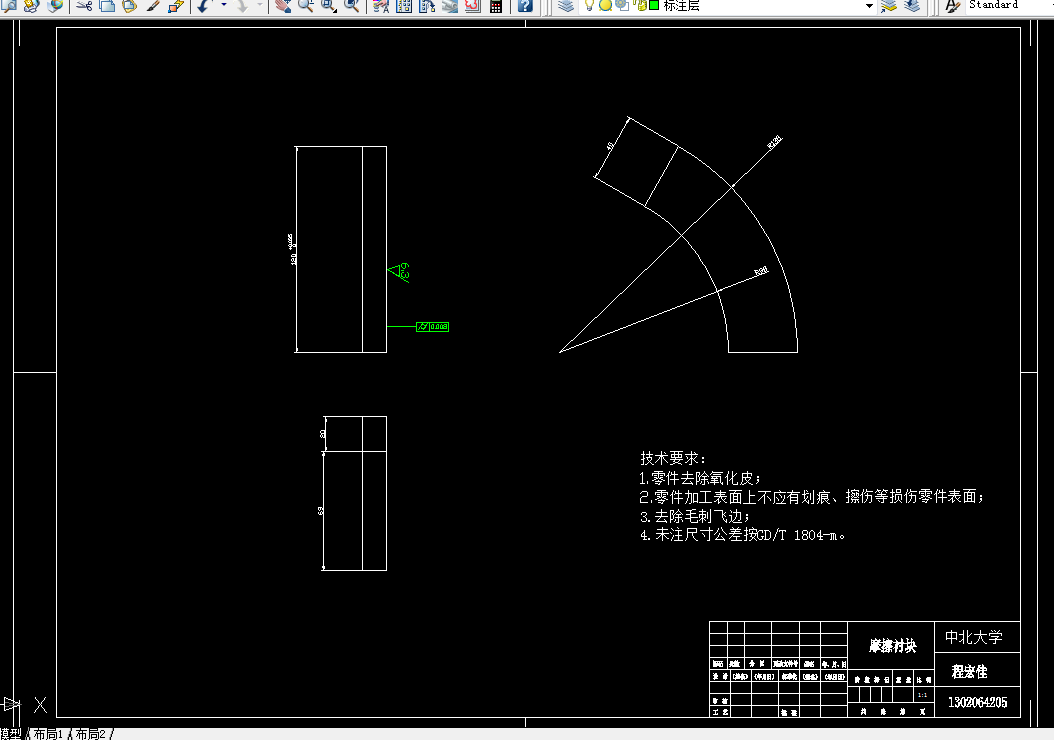
Task: Open the Tool Palettes window icon
Action: pyautogui.click(x=427, y=5)
